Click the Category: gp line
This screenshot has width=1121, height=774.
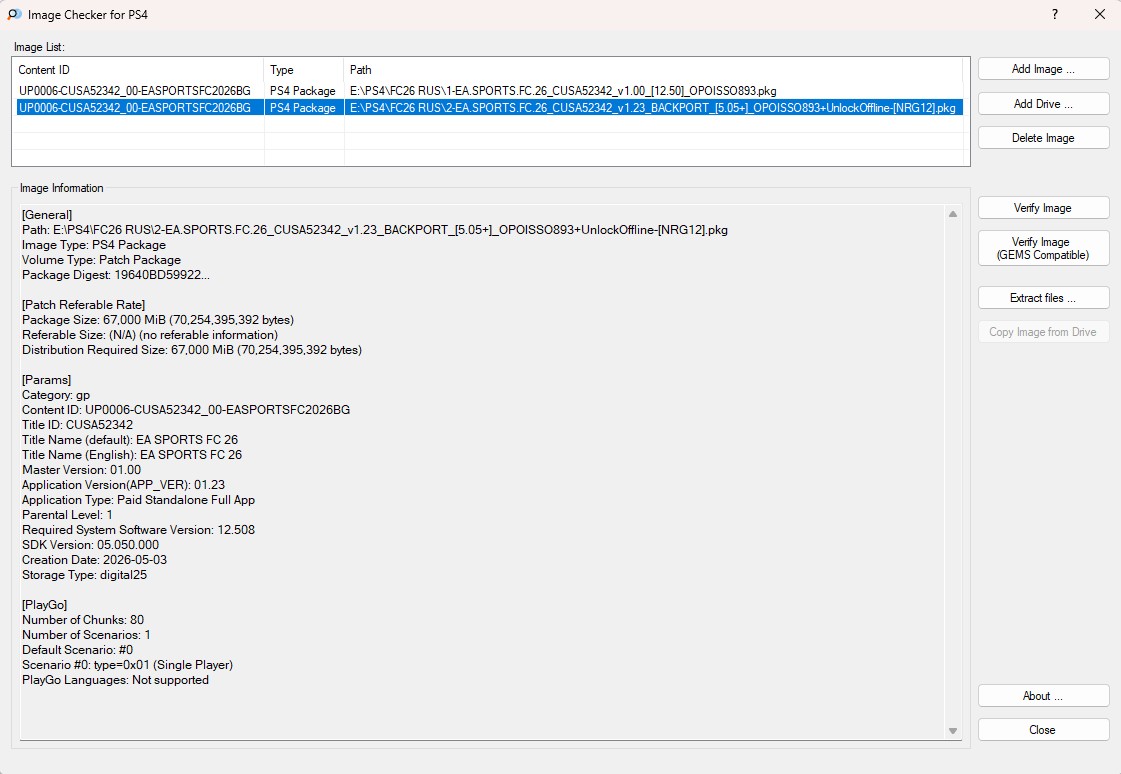point(56,395)
